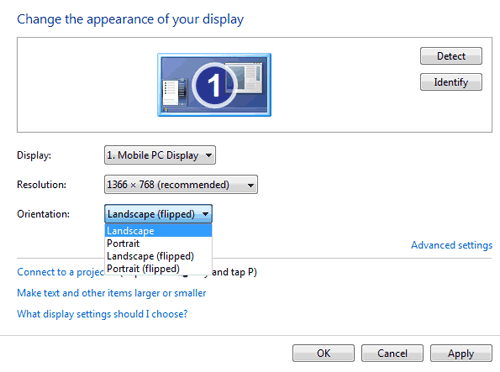Click the Detect button
This screenshot has width=500, height=372.
tap(451, 56)
